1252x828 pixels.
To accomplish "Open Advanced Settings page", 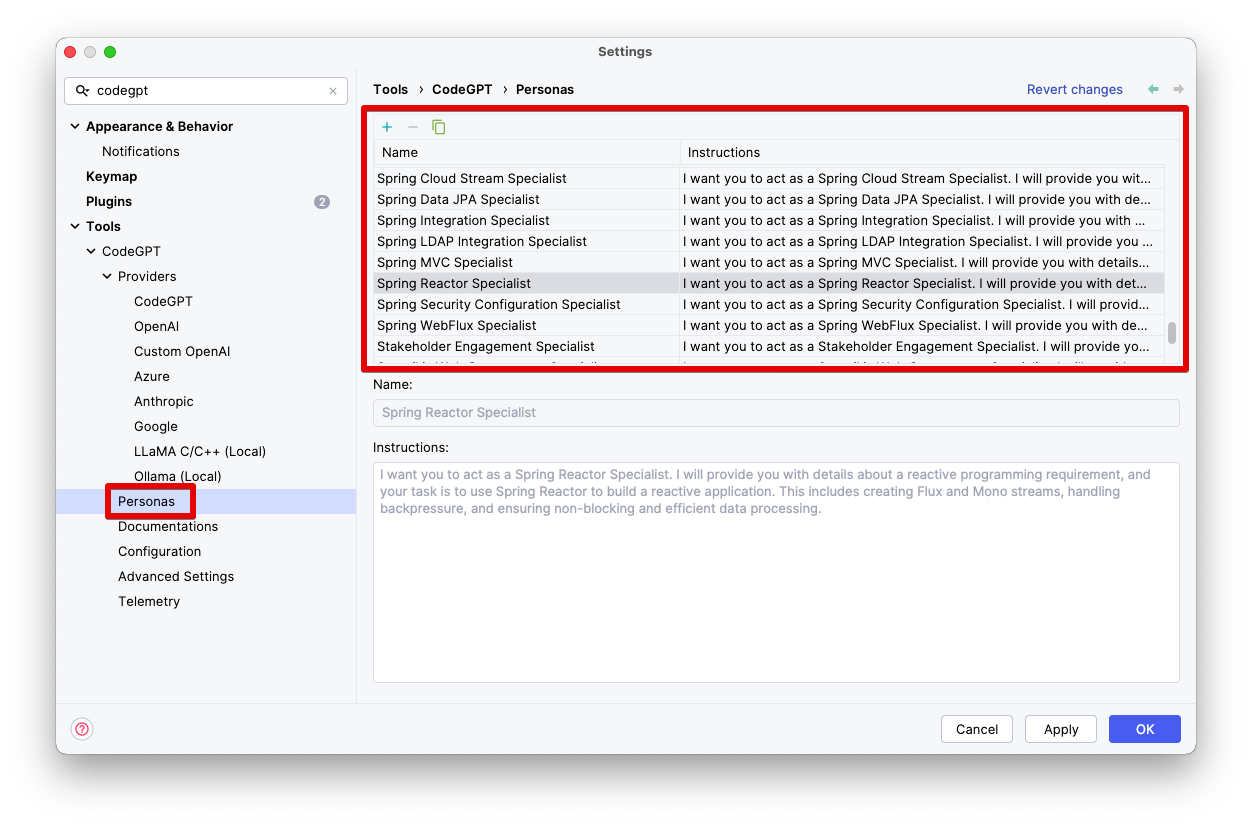I will (176, 577).
